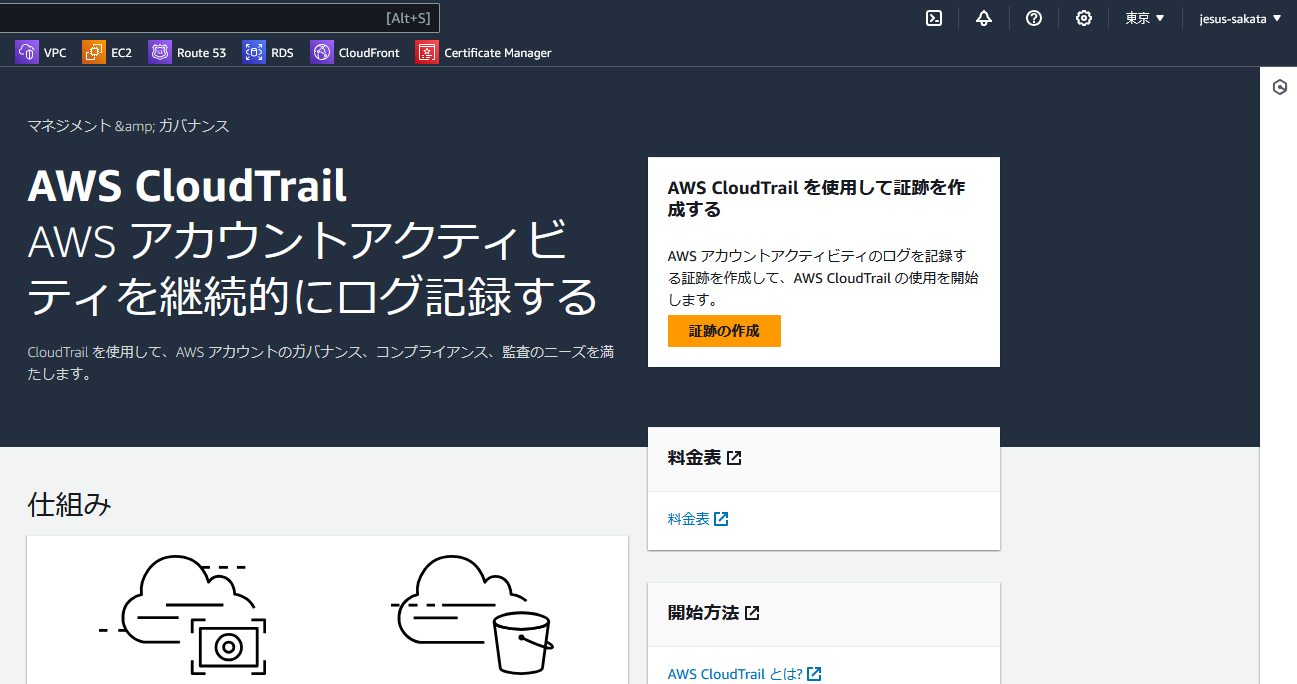Focus the search box with Alt+S hint

[219, 18]
